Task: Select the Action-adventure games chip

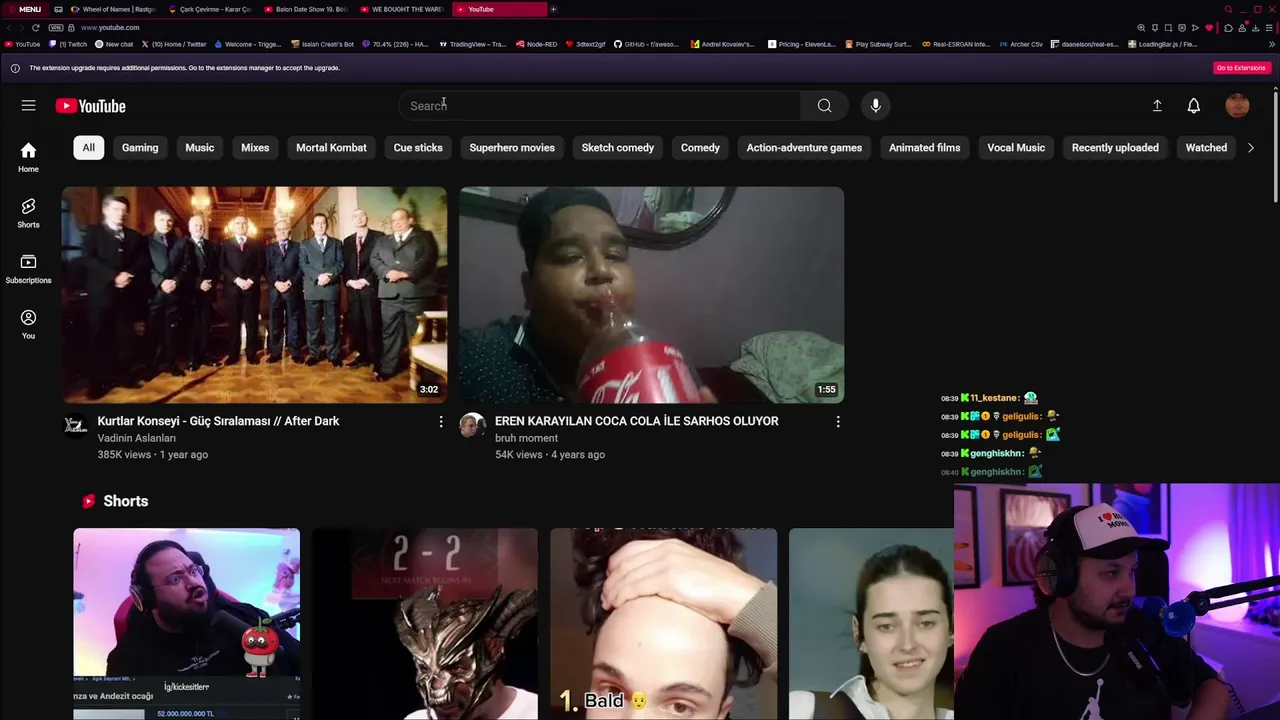Action: pos(804,147)
